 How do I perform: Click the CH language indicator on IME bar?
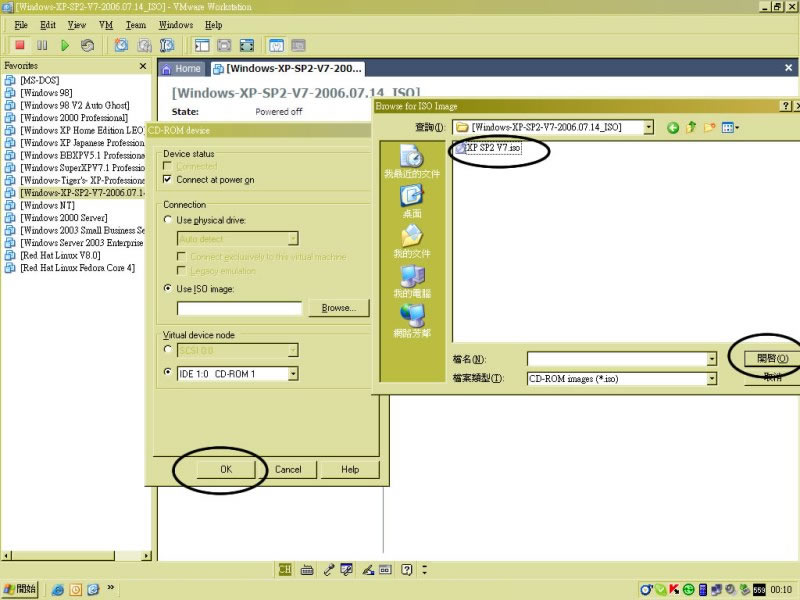pos(285,570)
